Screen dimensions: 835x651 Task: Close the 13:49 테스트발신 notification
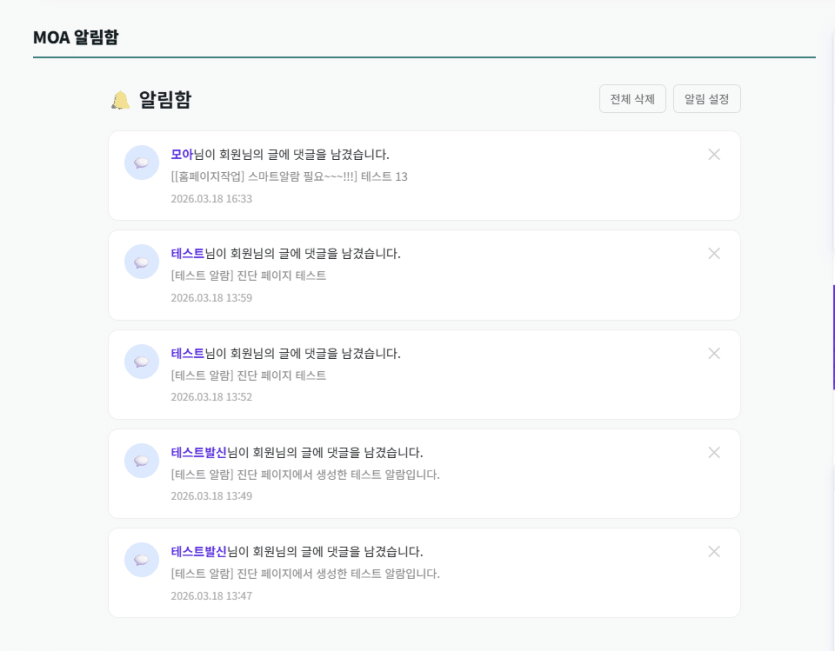click(x=714, y=452)
